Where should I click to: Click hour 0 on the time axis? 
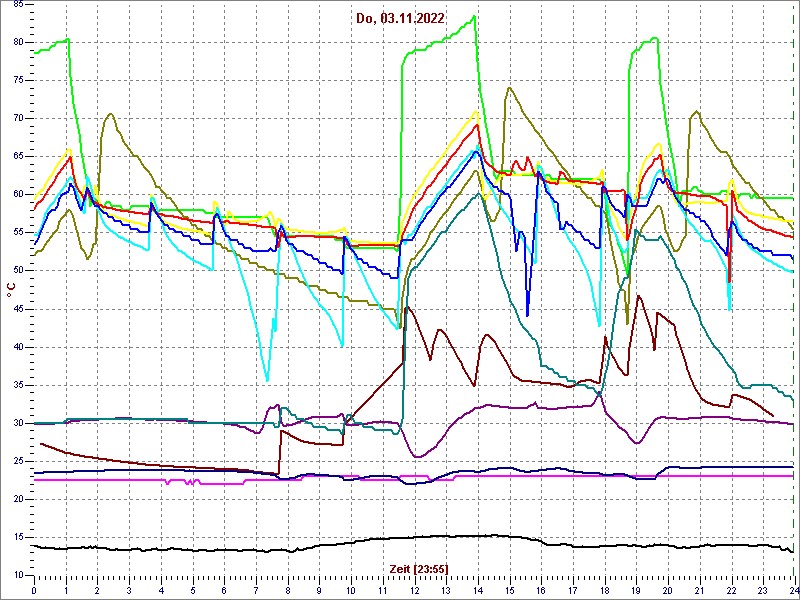[x=34, y=590]
